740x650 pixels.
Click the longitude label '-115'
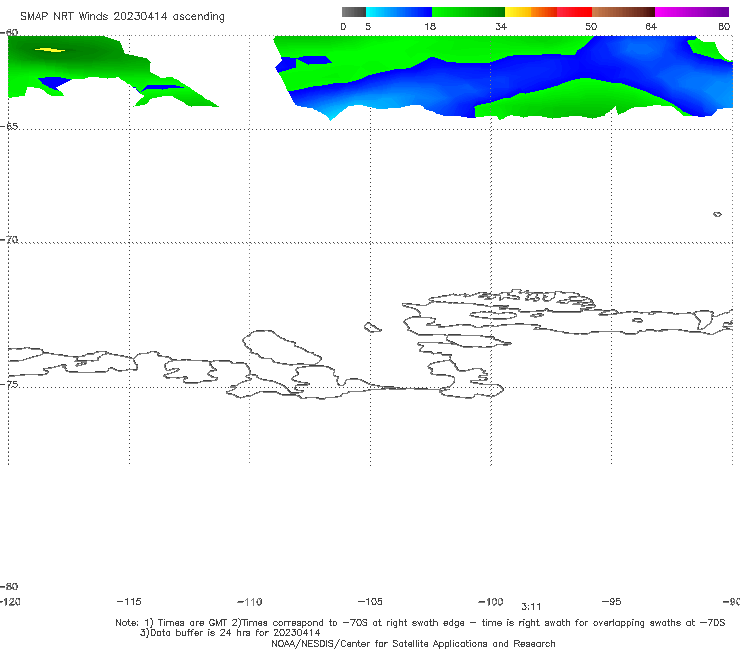[x=129, y=601]
